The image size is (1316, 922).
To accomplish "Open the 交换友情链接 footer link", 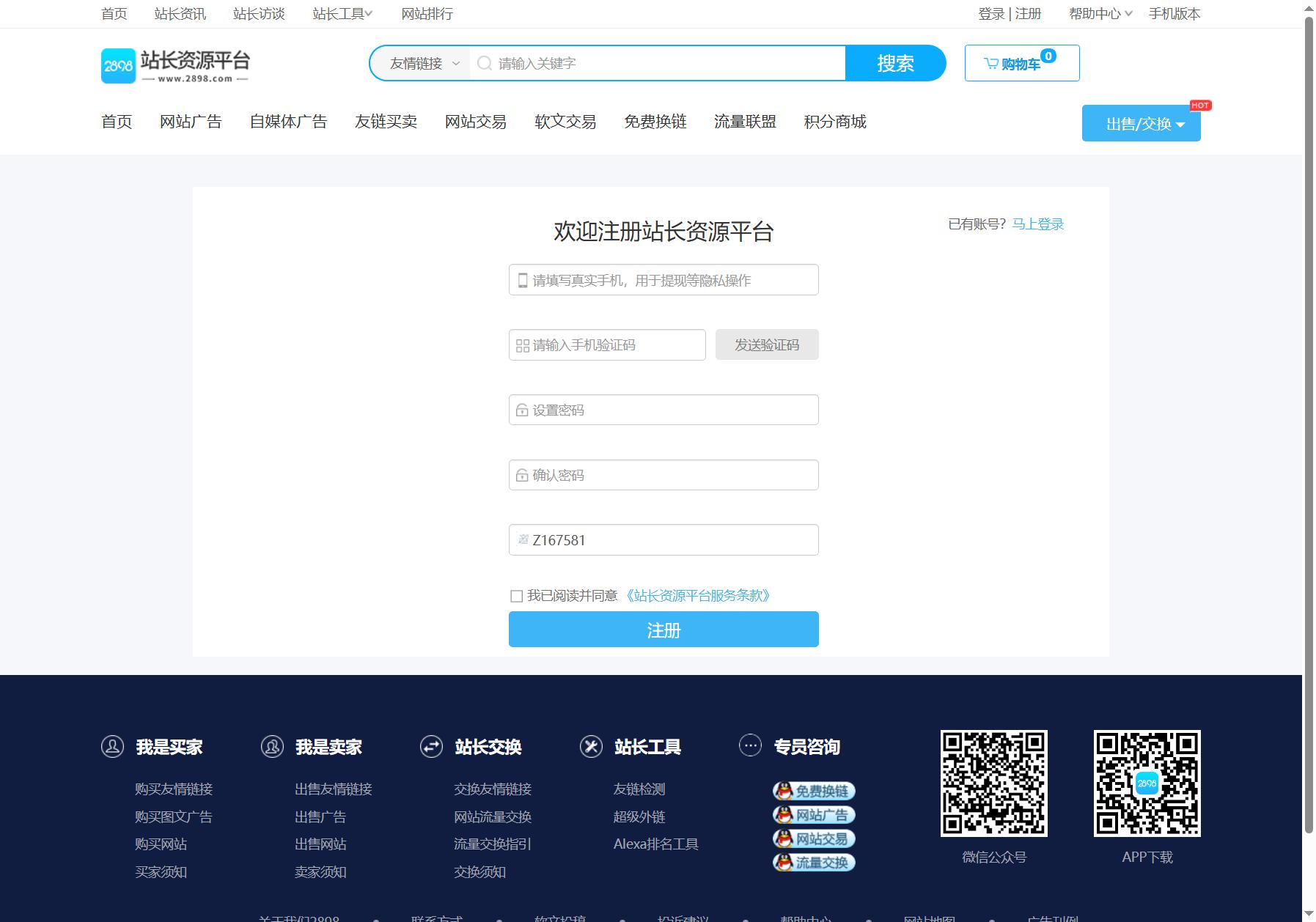I will 493,789.
